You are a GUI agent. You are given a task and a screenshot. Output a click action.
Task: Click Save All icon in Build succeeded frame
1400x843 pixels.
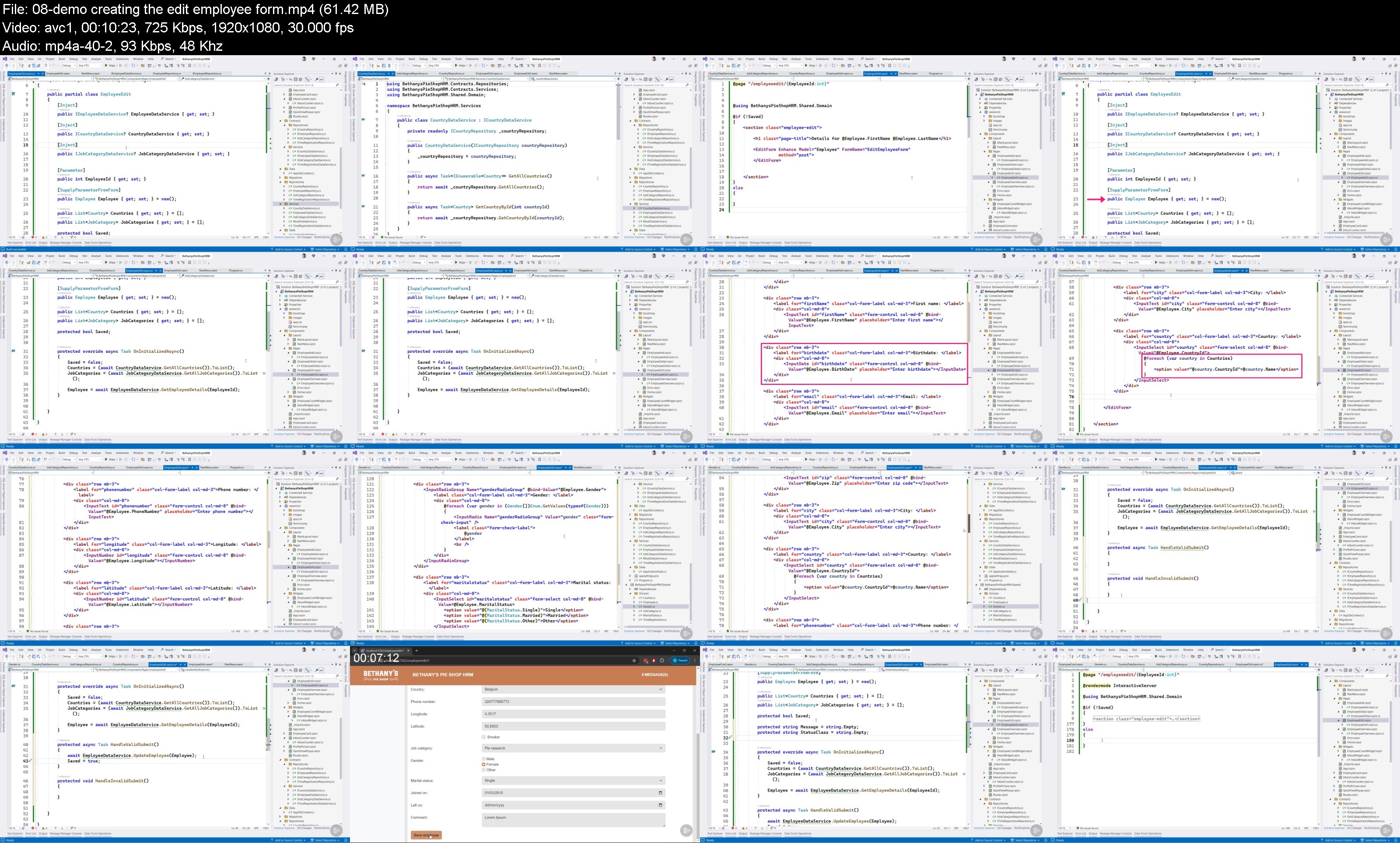[38, 65]
